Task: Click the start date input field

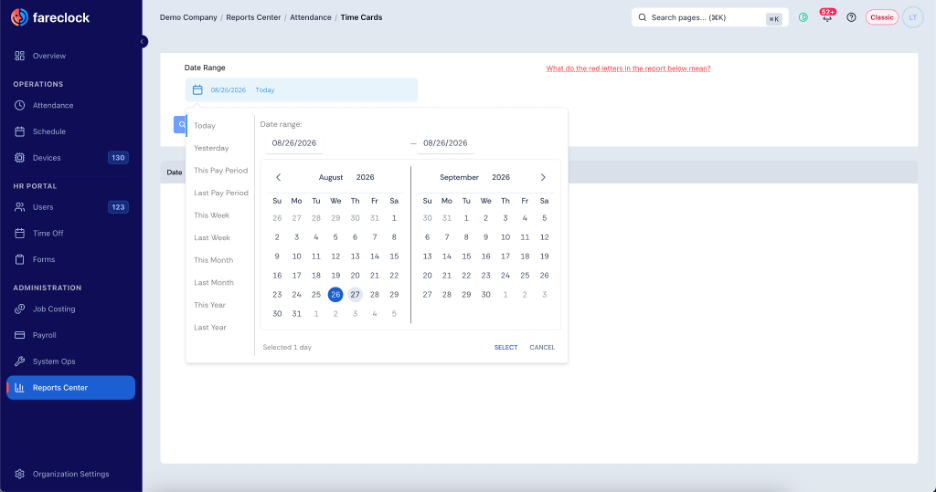Action: [x=334, y=143]
